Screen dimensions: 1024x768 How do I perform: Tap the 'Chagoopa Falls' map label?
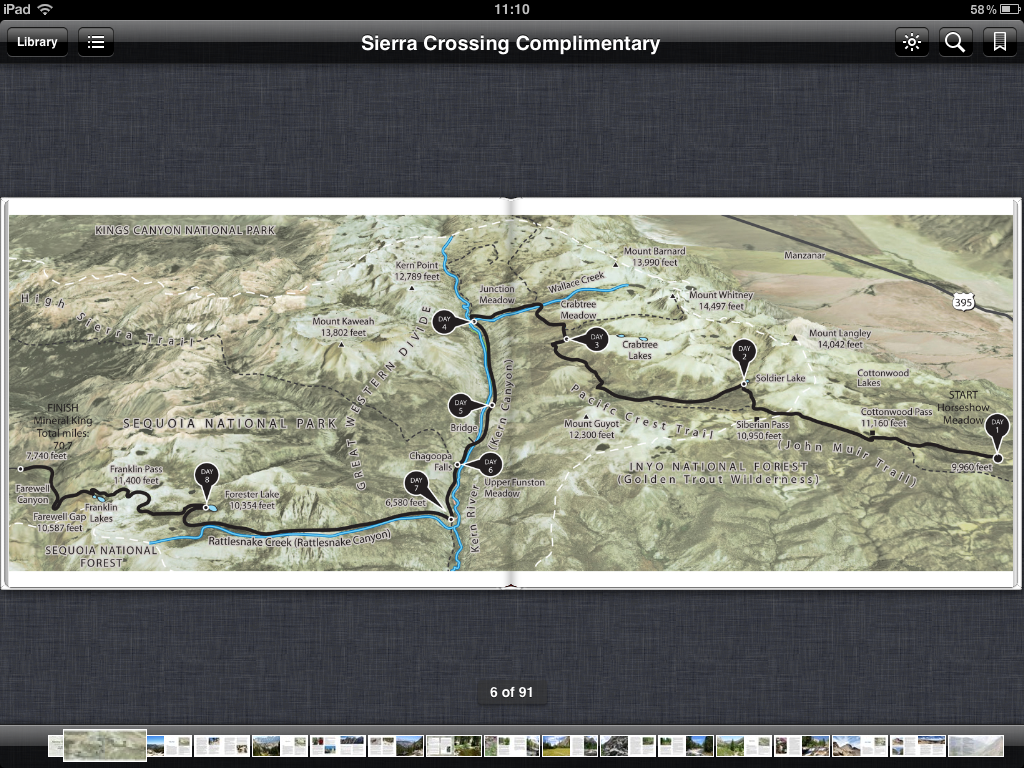431,461
